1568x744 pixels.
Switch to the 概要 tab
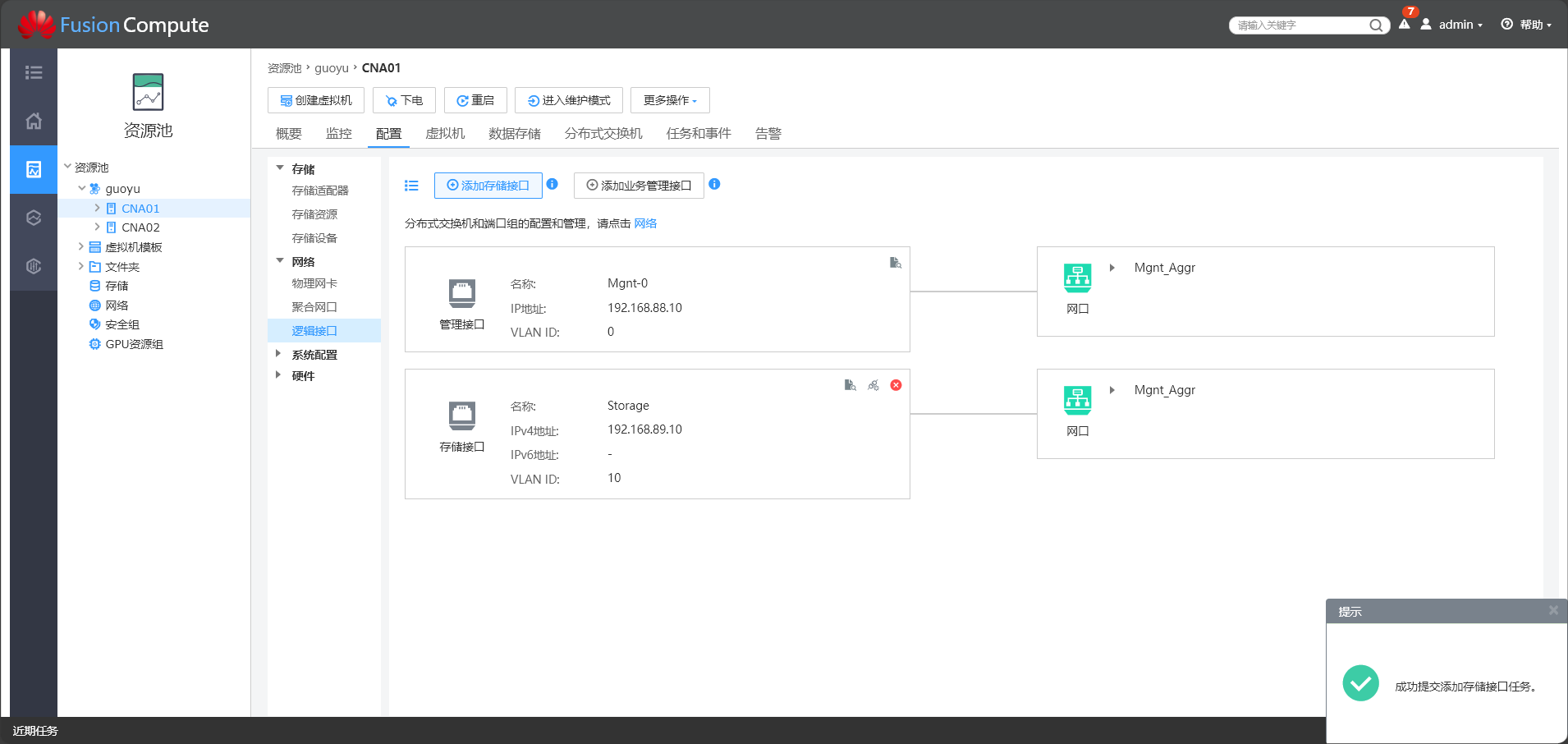[x=289, y=133]
